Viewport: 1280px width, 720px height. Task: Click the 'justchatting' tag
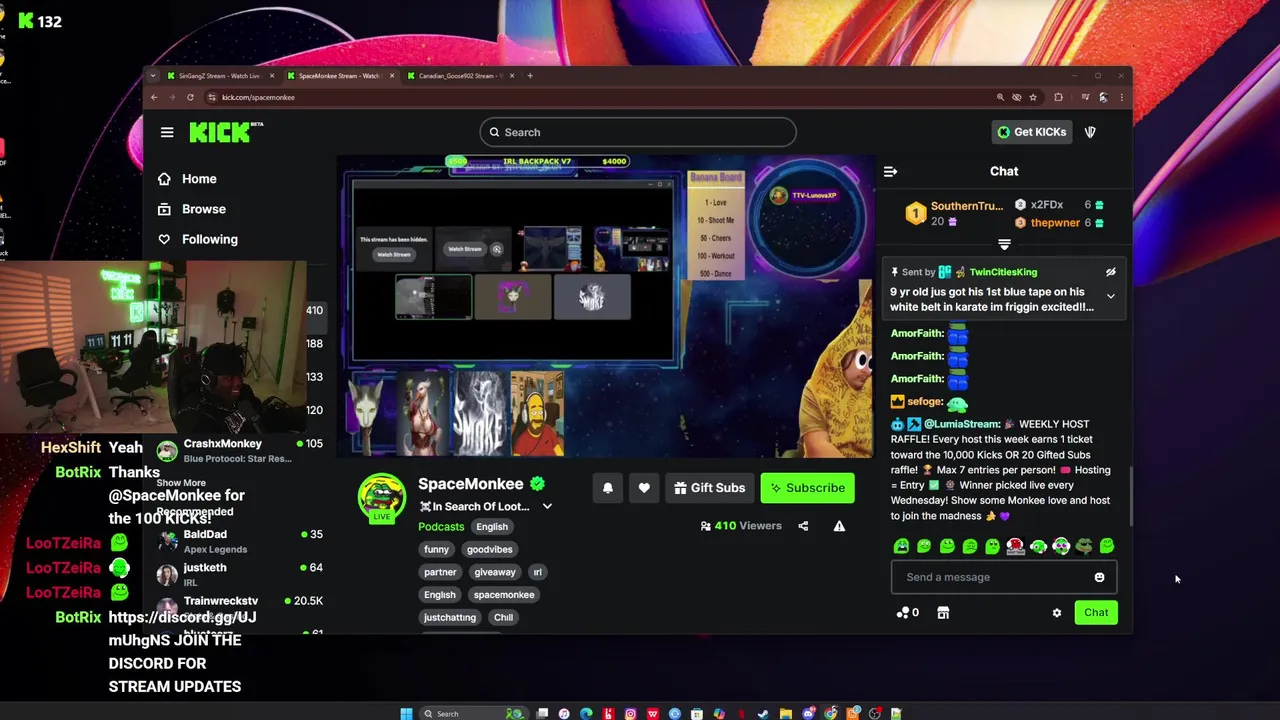pos(450,617)
